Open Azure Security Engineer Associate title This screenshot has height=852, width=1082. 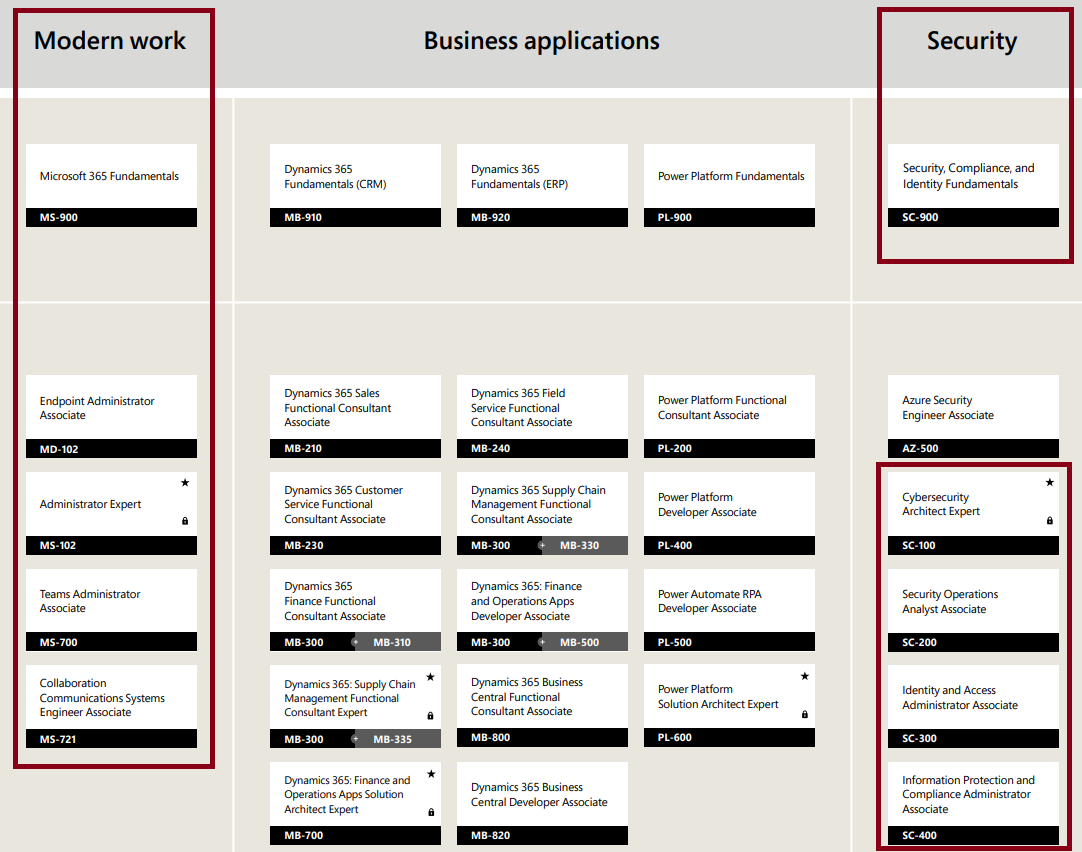click(947, 408)
